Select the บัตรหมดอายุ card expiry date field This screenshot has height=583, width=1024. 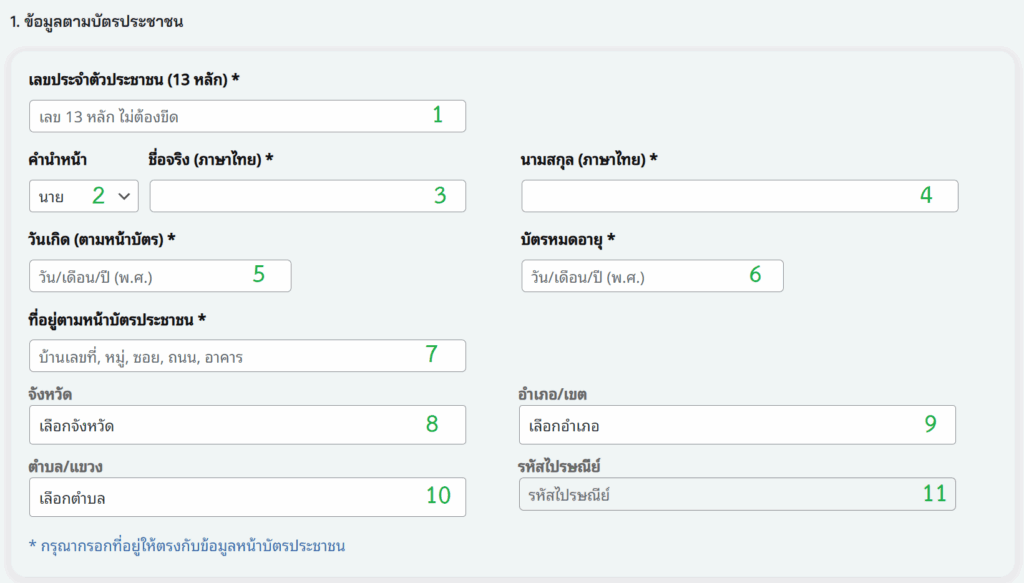(x=652, y=276)
